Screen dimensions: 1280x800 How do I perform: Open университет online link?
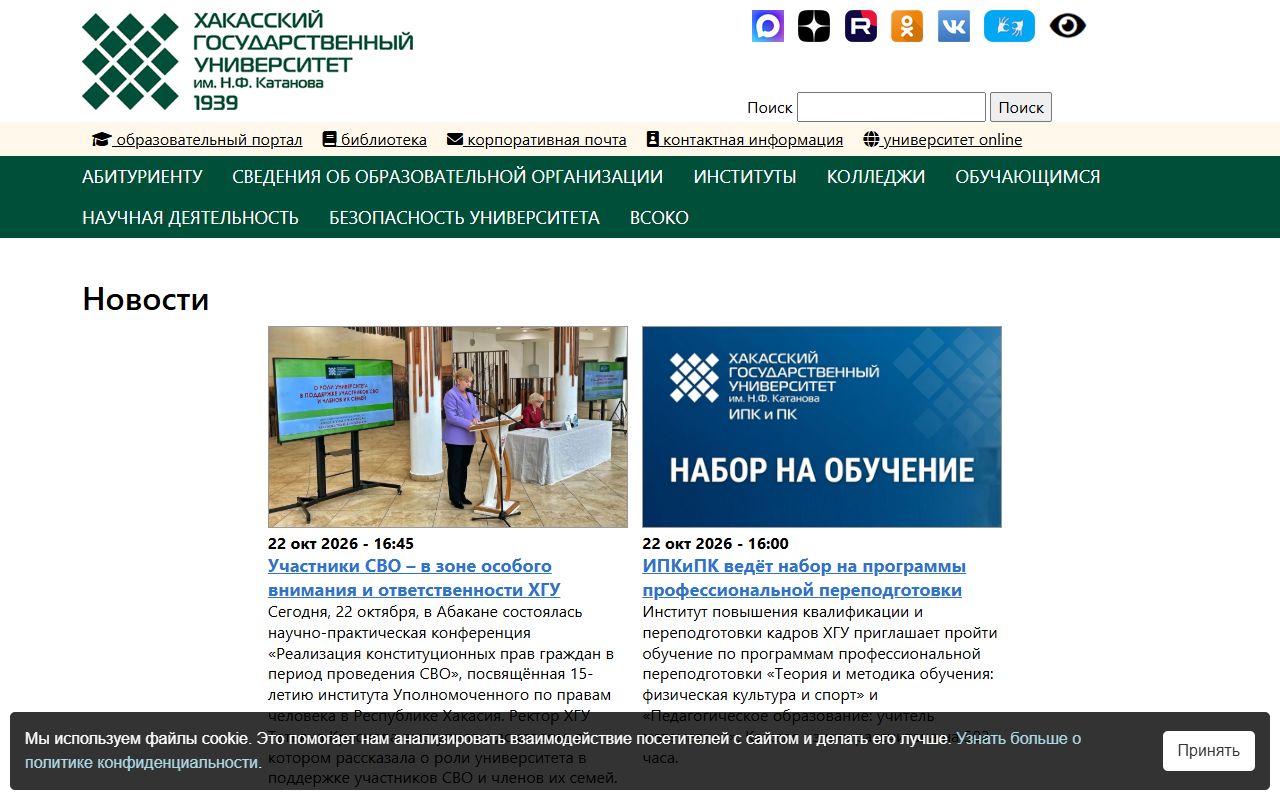pyautogui.click(x=943, y=140)
